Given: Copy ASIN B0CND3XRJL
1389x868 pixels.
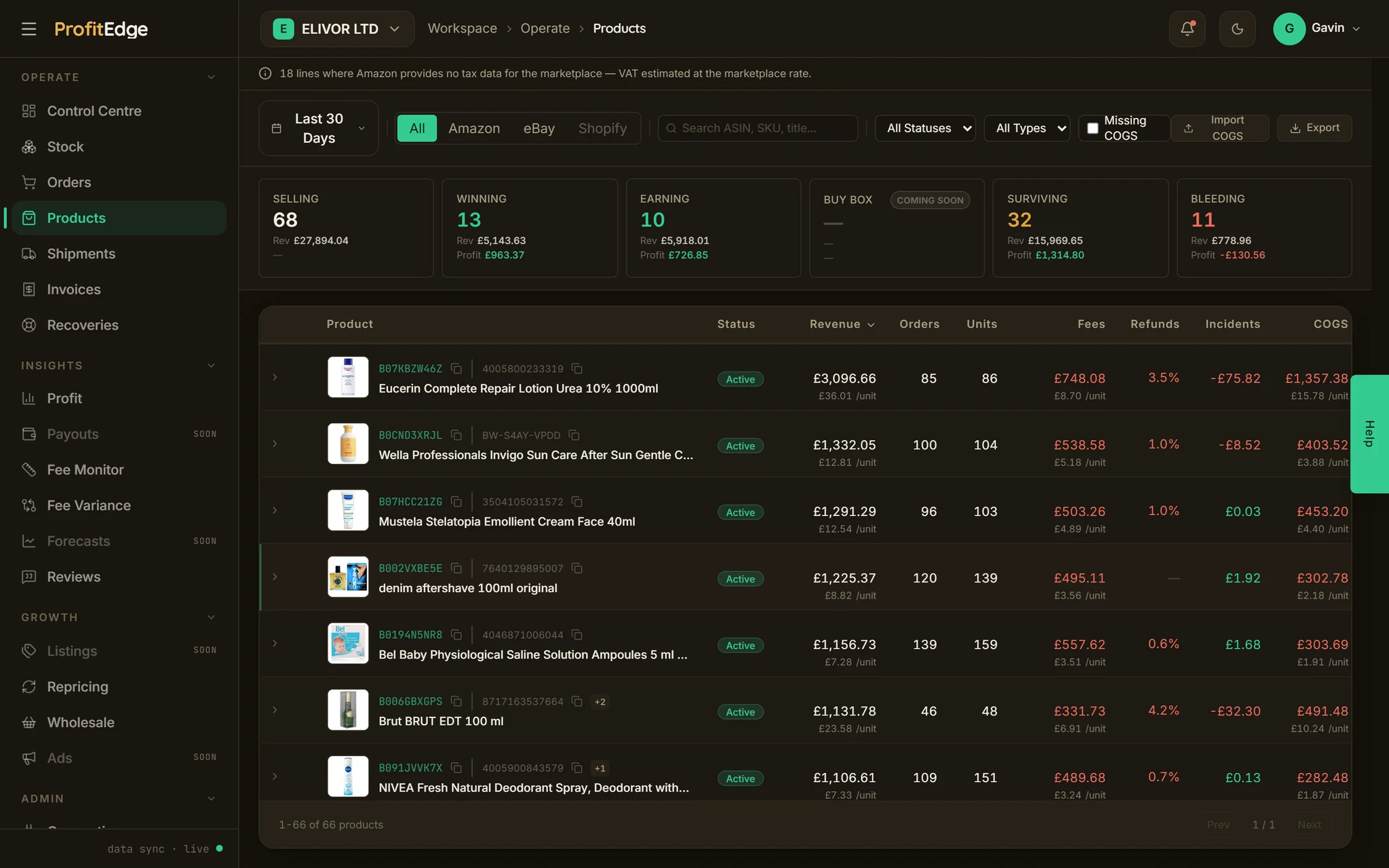Looking at the screenshot, I should (x=456, y=435).
